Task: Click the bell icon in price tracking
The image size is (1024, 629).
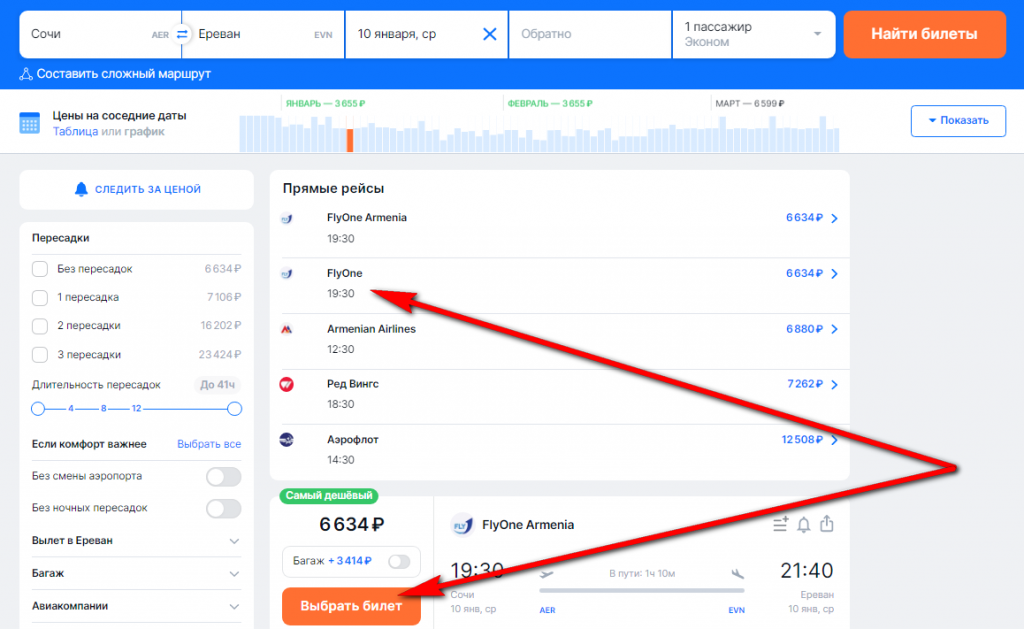Action: coord(81,189)
